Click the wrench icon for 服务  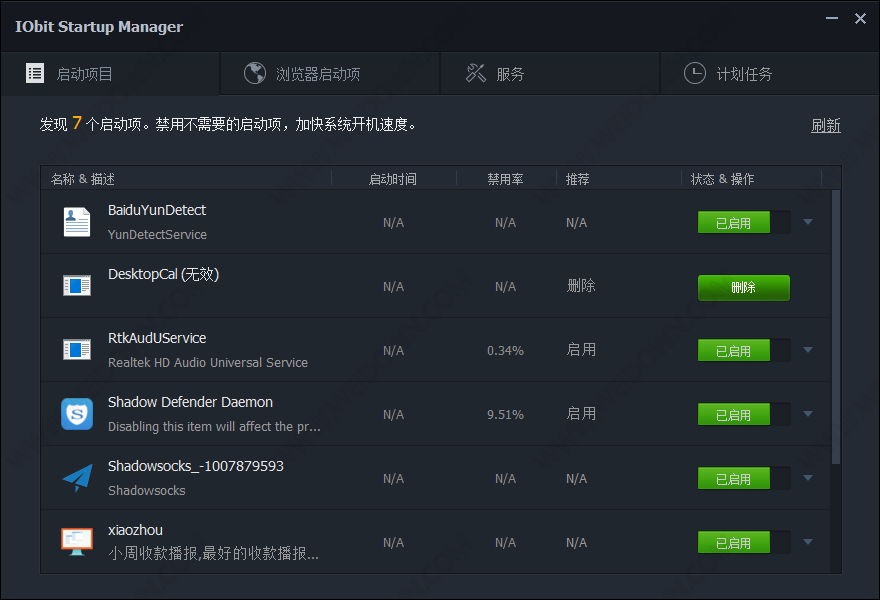[x=476, y=73]
